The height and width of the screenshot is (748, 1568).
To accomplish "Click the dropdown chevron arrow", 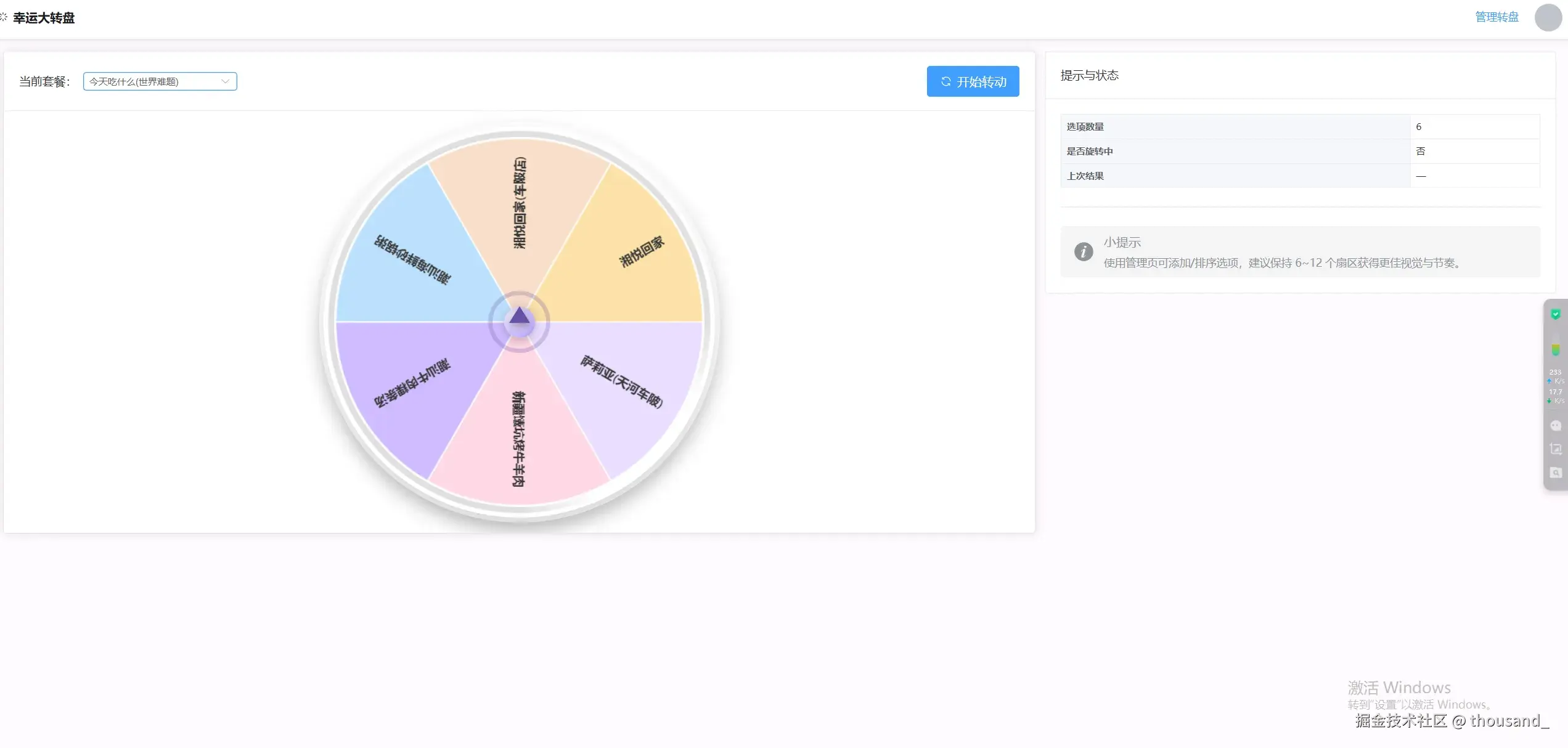I will point(225,81).
